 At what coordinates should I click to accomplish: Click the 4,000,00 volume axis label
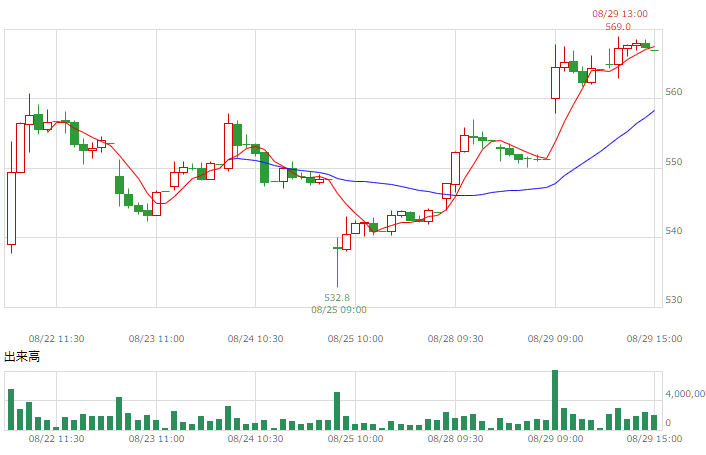pyautogui.click(x=685, y=394)
